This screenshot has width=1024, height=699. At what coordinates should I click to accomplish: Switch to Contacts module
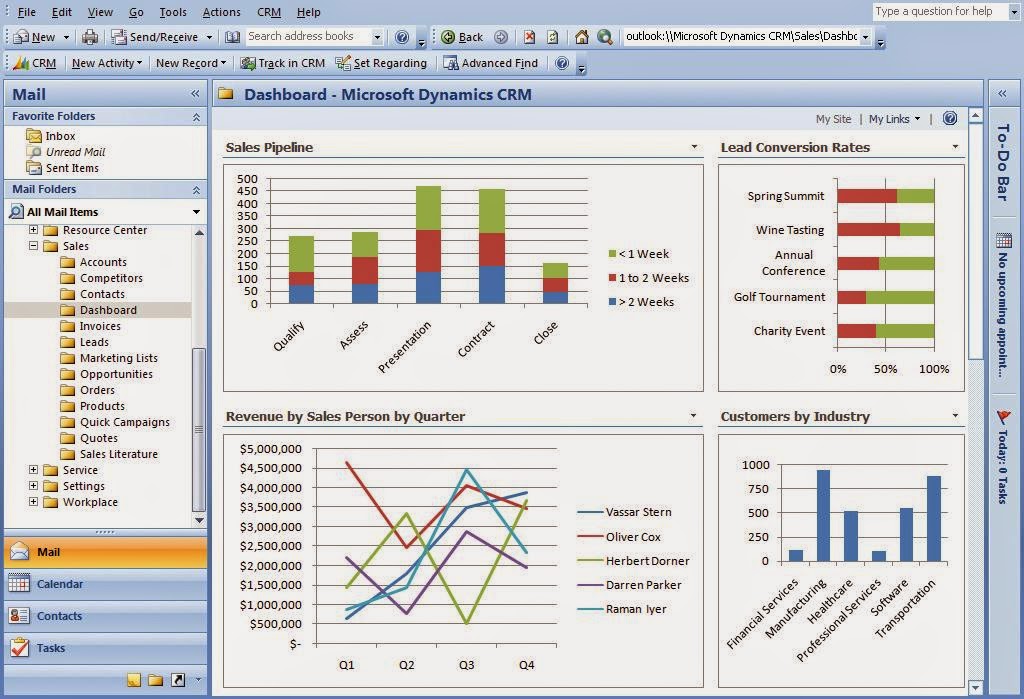[106, 615]
